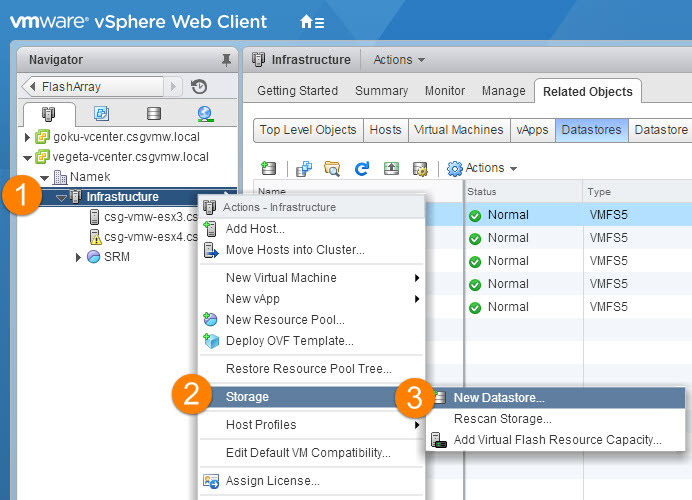This screenshot has width=692, height=500.
Task: Click the register VM toolbar icon
Action: pyautogui.click(x=304, y=168)
